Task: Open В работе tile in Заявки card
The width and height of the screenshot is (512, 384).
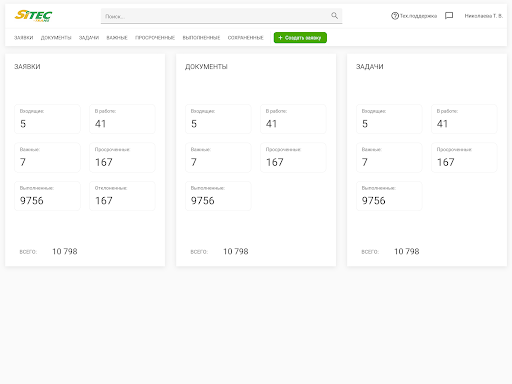Action: pos(122,119)
